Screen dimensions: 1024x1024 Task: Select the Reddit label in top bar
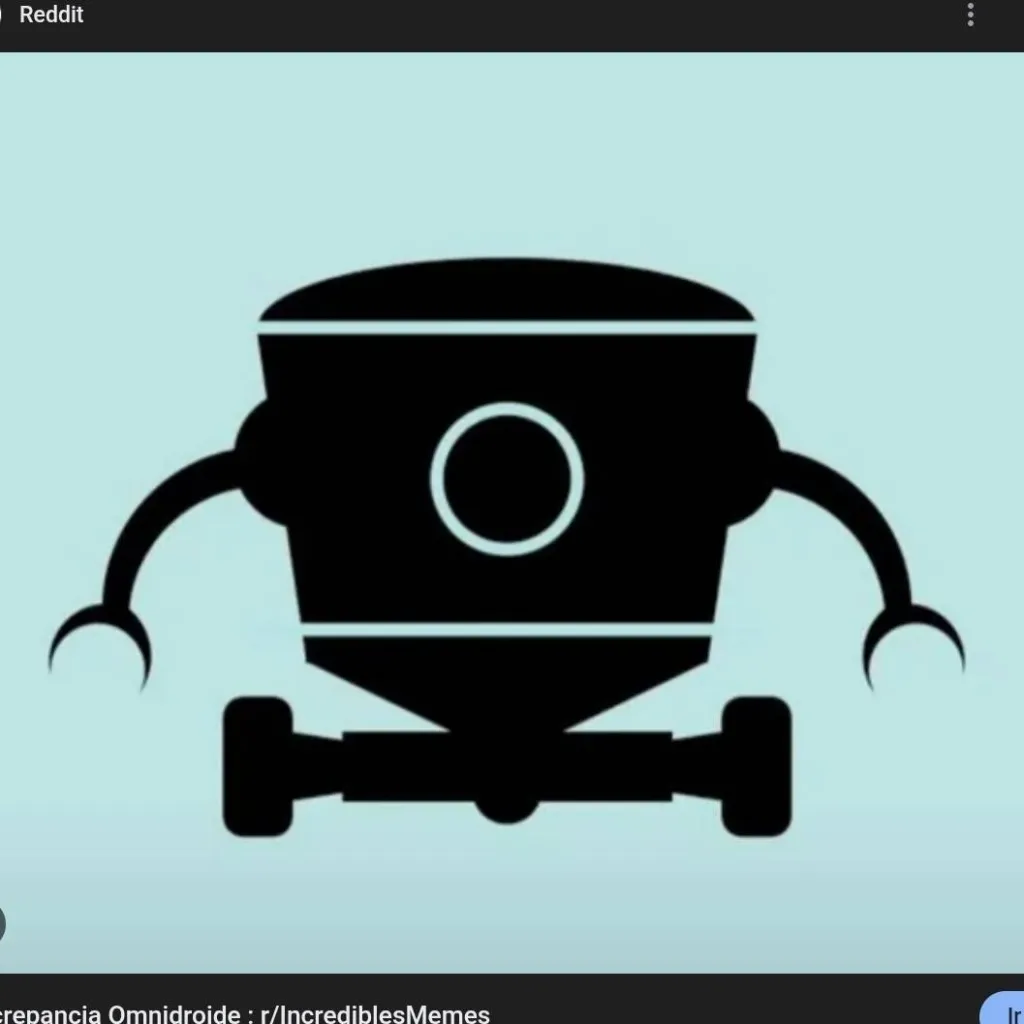click(x=51, y=15)
